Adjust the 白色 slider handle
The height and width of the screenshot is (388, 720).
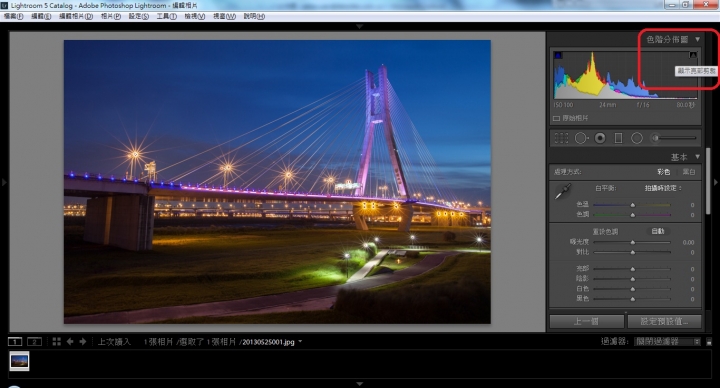[633, 289]
